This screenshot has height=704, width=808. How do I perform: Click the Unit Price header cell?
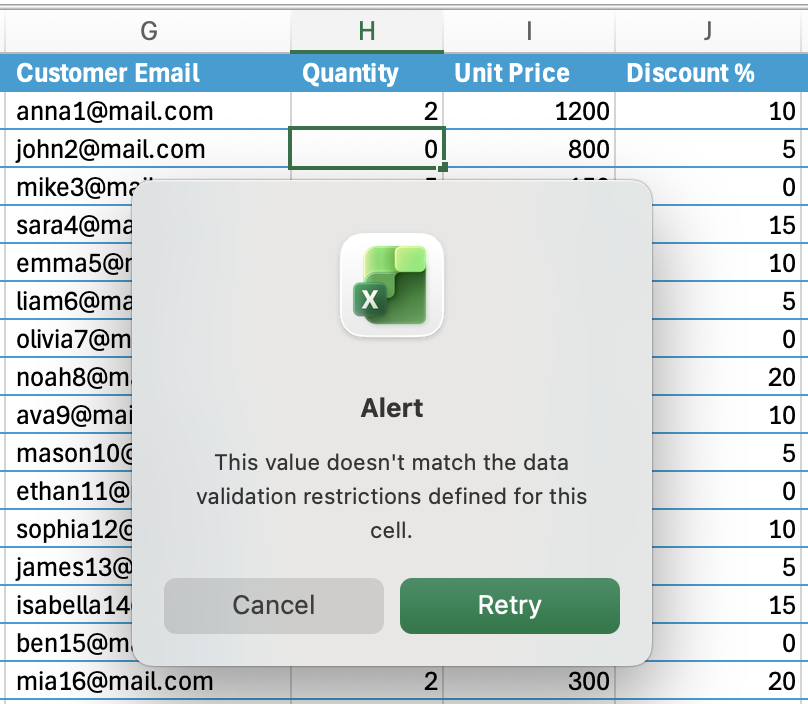[529, 73]
